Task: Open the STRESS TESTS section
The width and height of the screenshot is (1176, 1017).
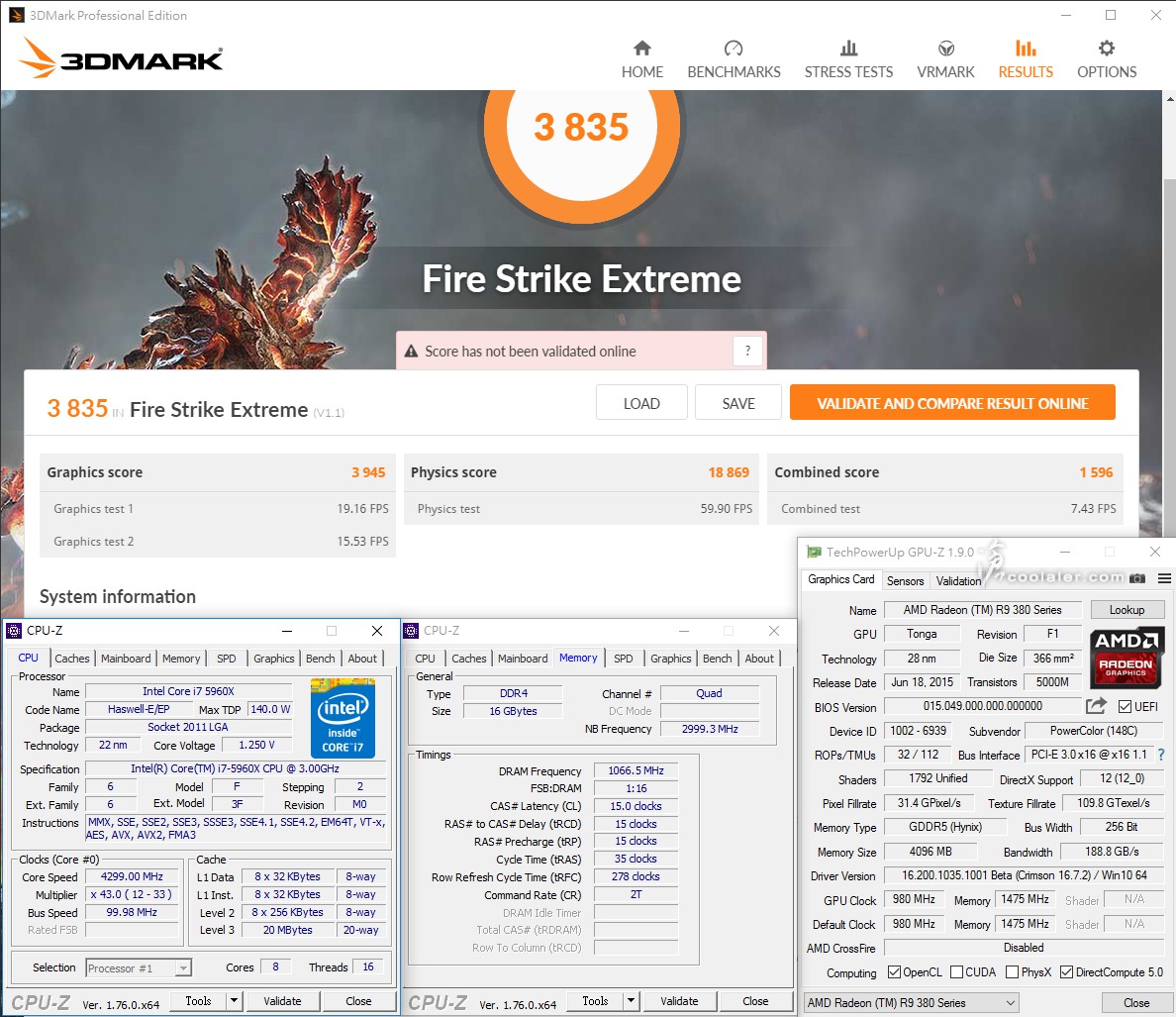Action: [848, 60]
